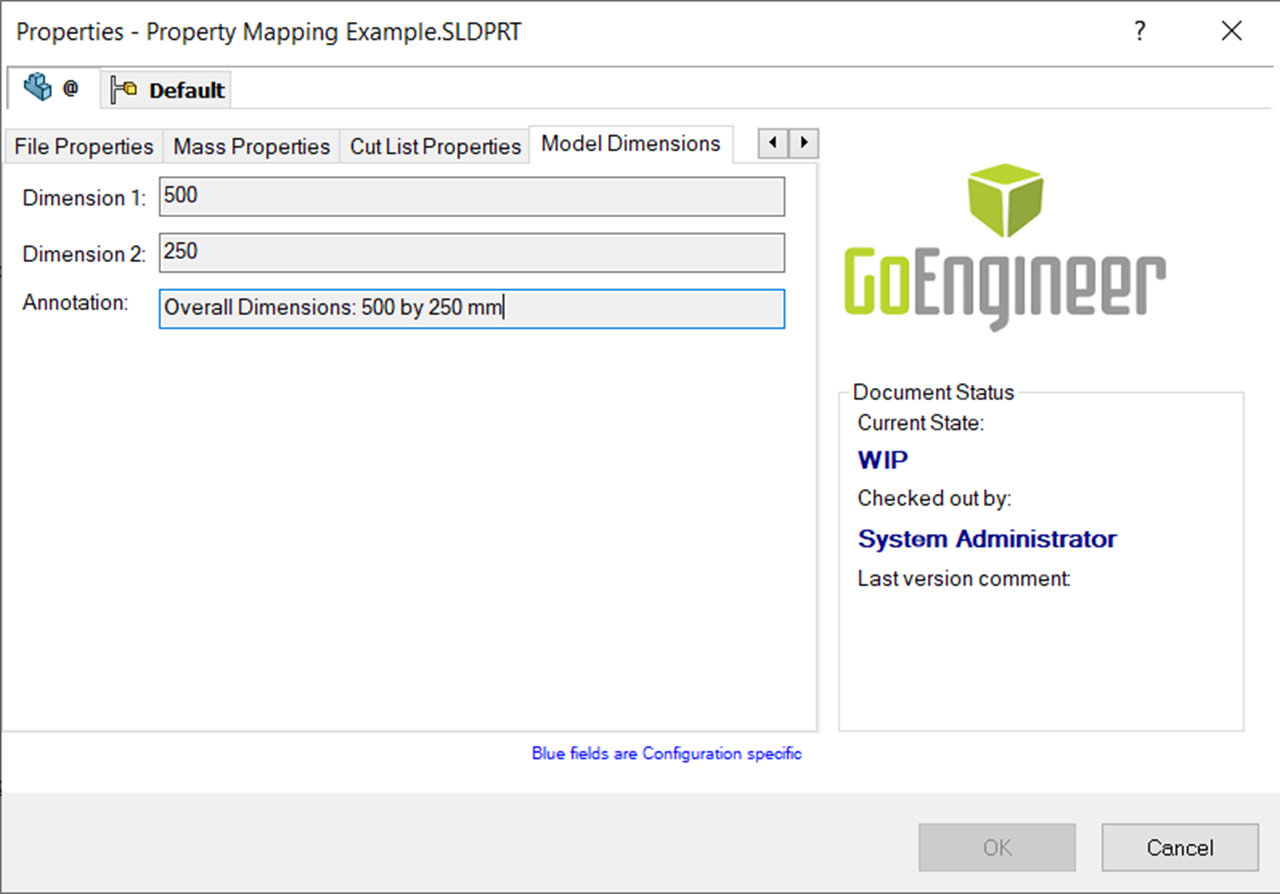Click the 'Dimension 1:' label

85,198
